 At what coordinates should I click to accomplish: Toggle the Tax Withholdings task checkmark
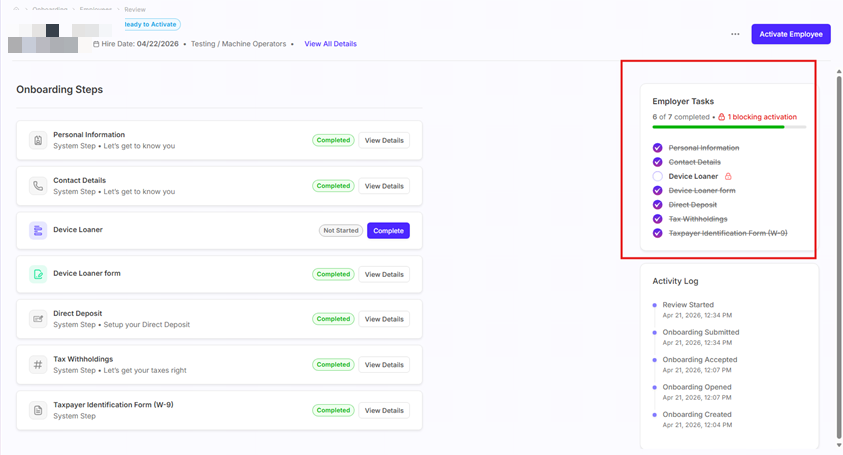point(658,219)
